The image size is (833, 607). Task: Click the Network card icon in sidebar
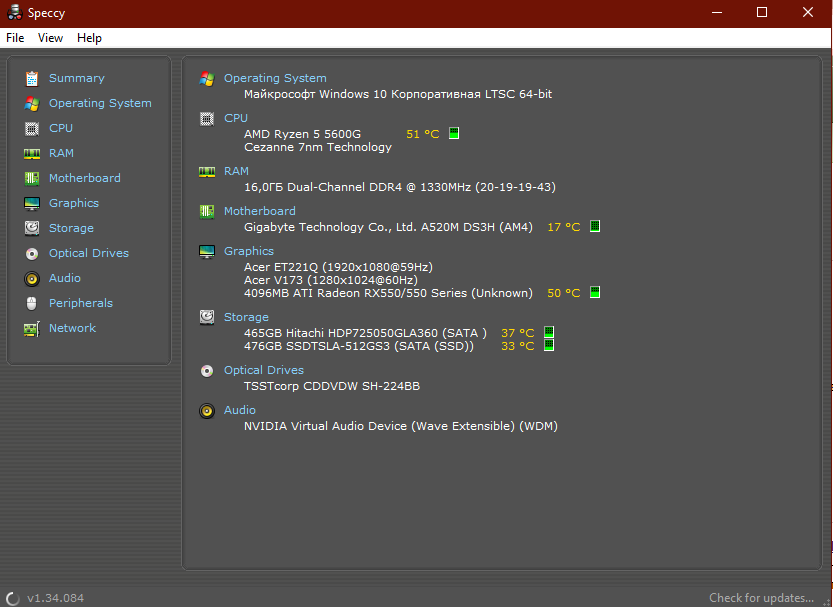[x=32, y=329]
